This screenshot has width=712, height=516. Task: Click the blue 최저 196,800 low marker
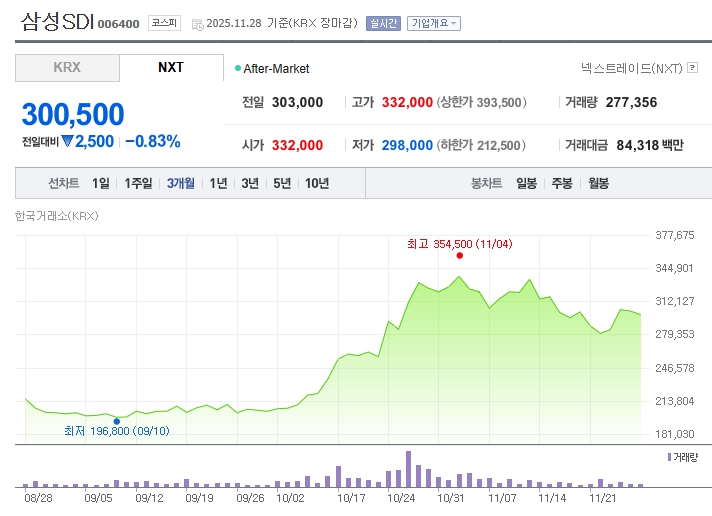point(117,421)
